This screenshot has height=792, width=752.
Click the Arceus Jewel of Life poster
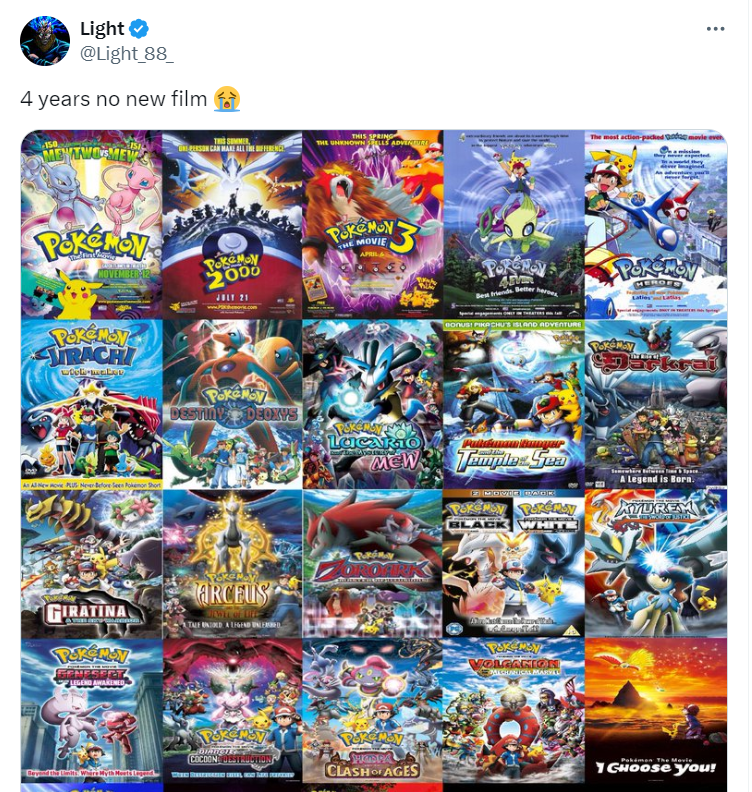coord(232,564)
